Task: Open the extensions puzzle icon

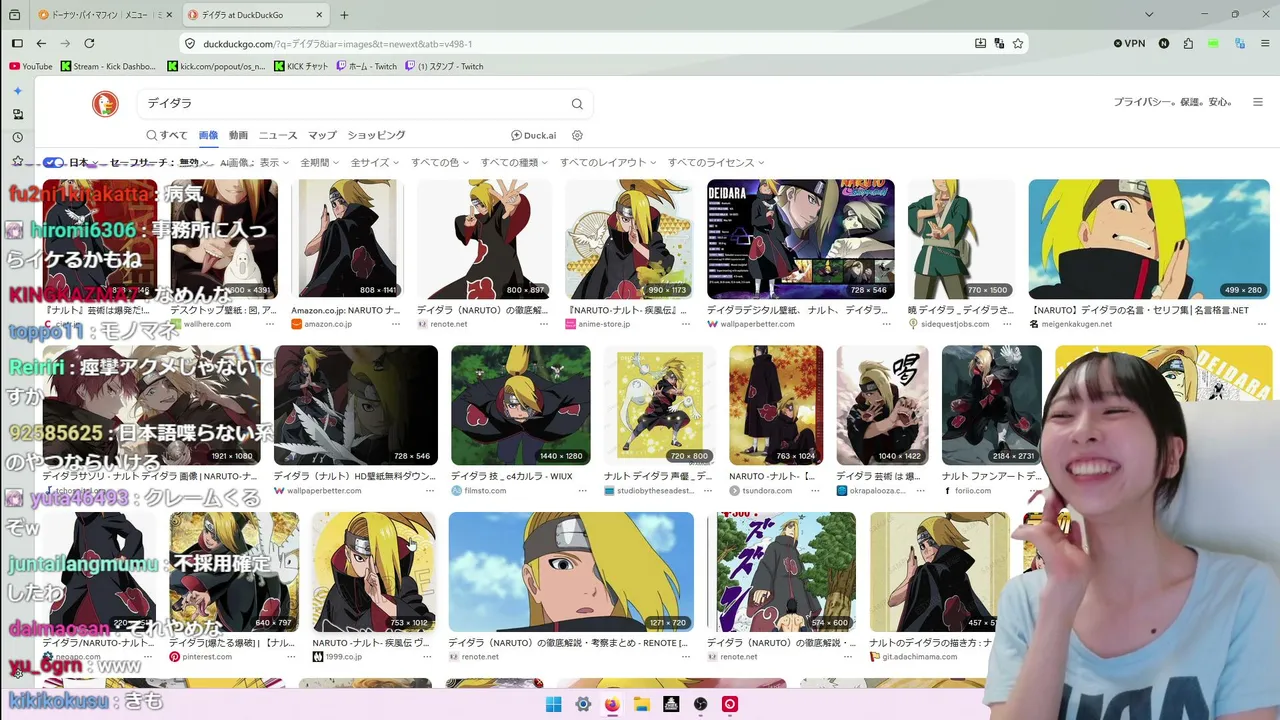Action: 1188,44
